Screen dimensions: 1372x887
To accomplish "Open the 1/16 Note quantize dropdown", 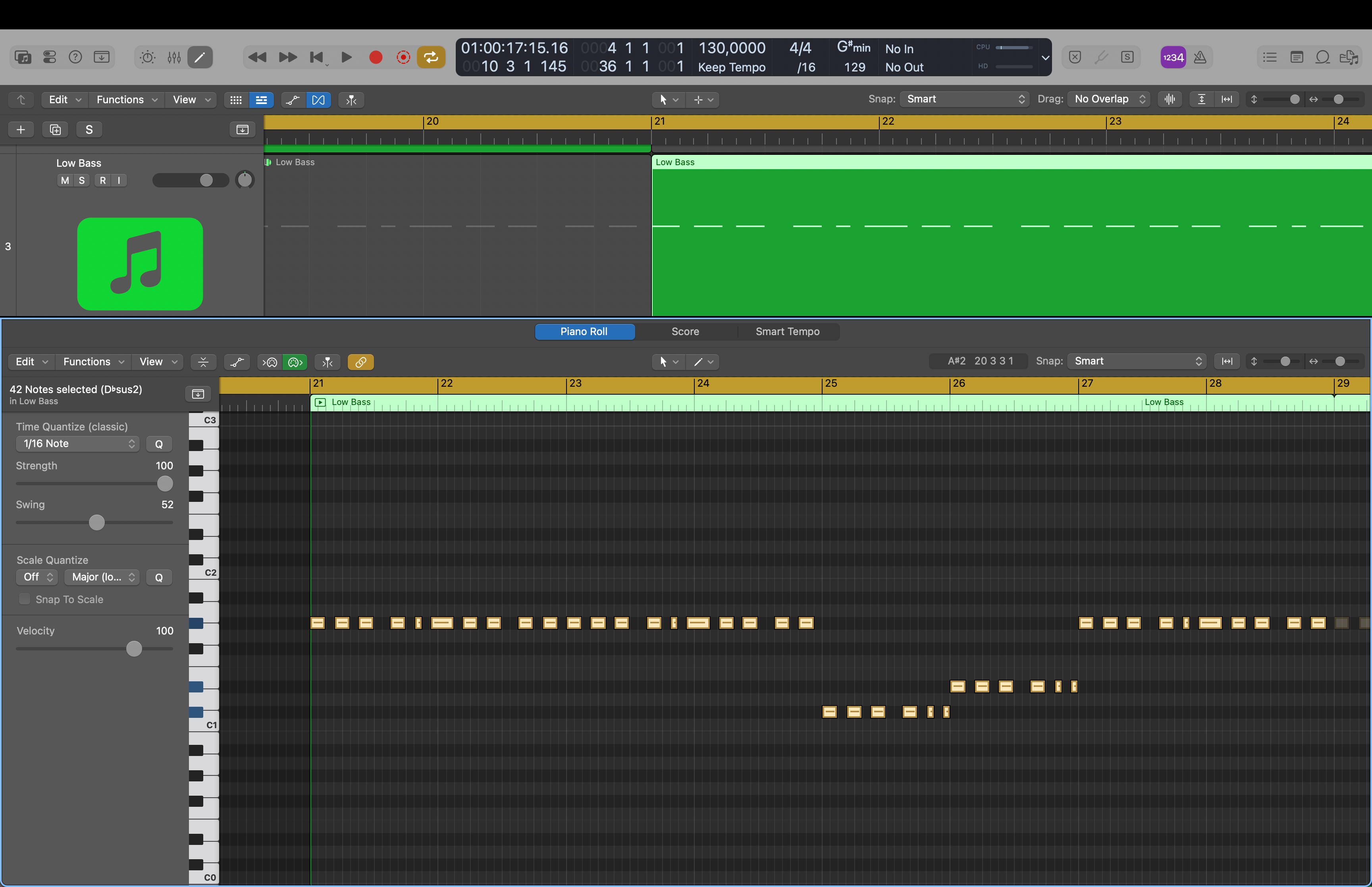I will pos(77,443).
